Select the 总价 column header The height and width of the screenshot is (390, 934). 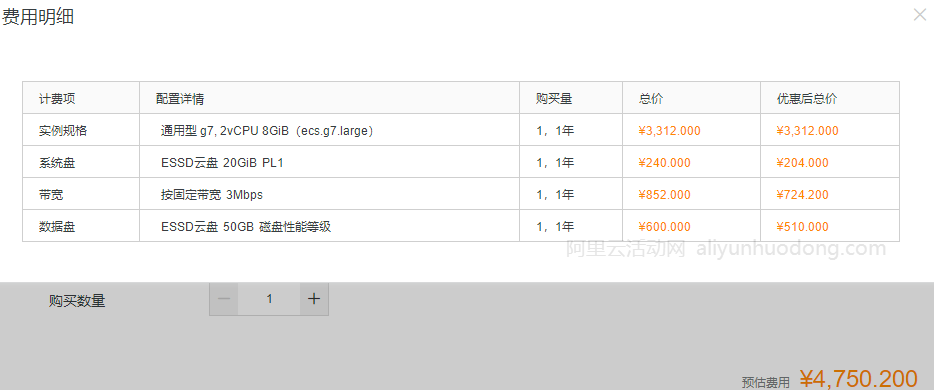651,99
